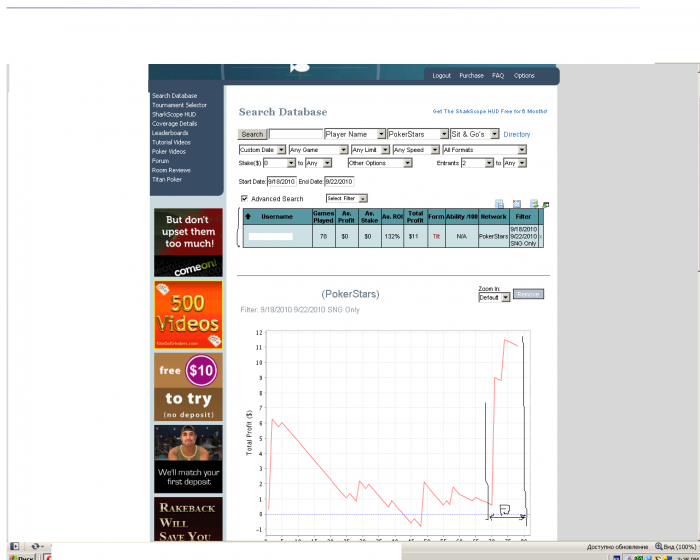Click FAQ in the top bar
The height and width of the screenshot is (560, 700).
click(498, 75)
